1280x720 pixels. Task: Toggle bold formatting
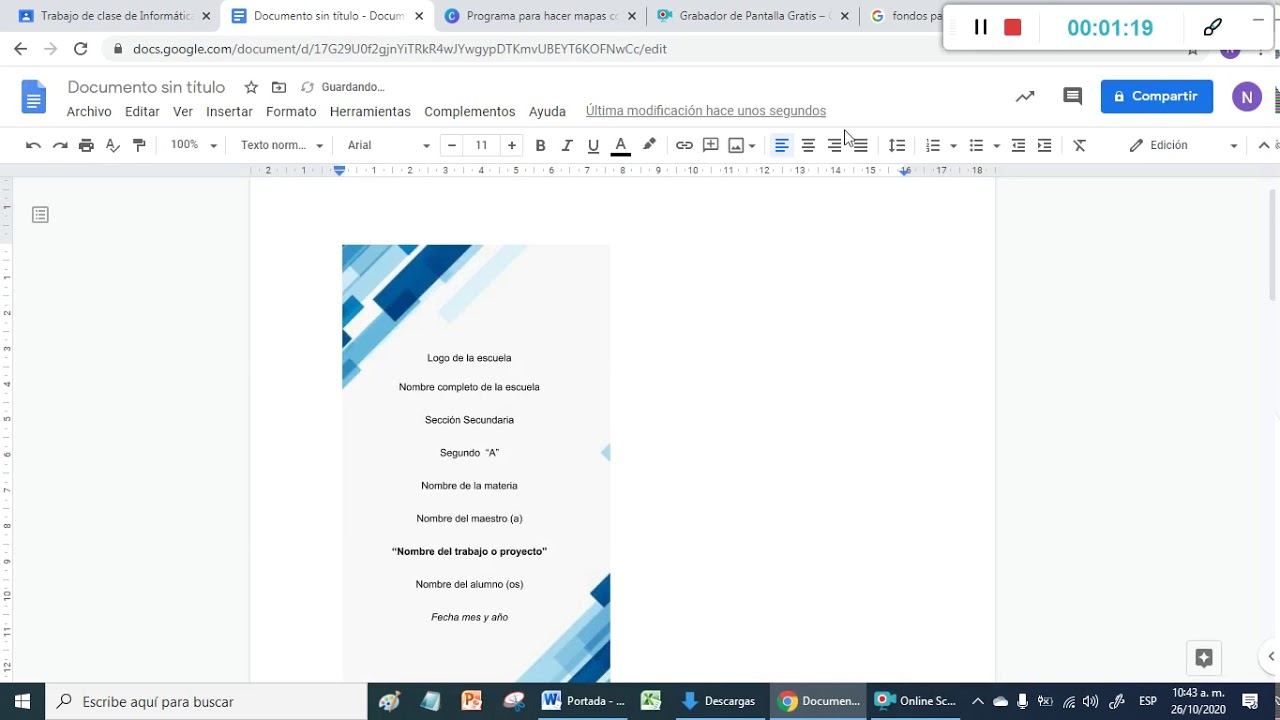click(540, 145)
